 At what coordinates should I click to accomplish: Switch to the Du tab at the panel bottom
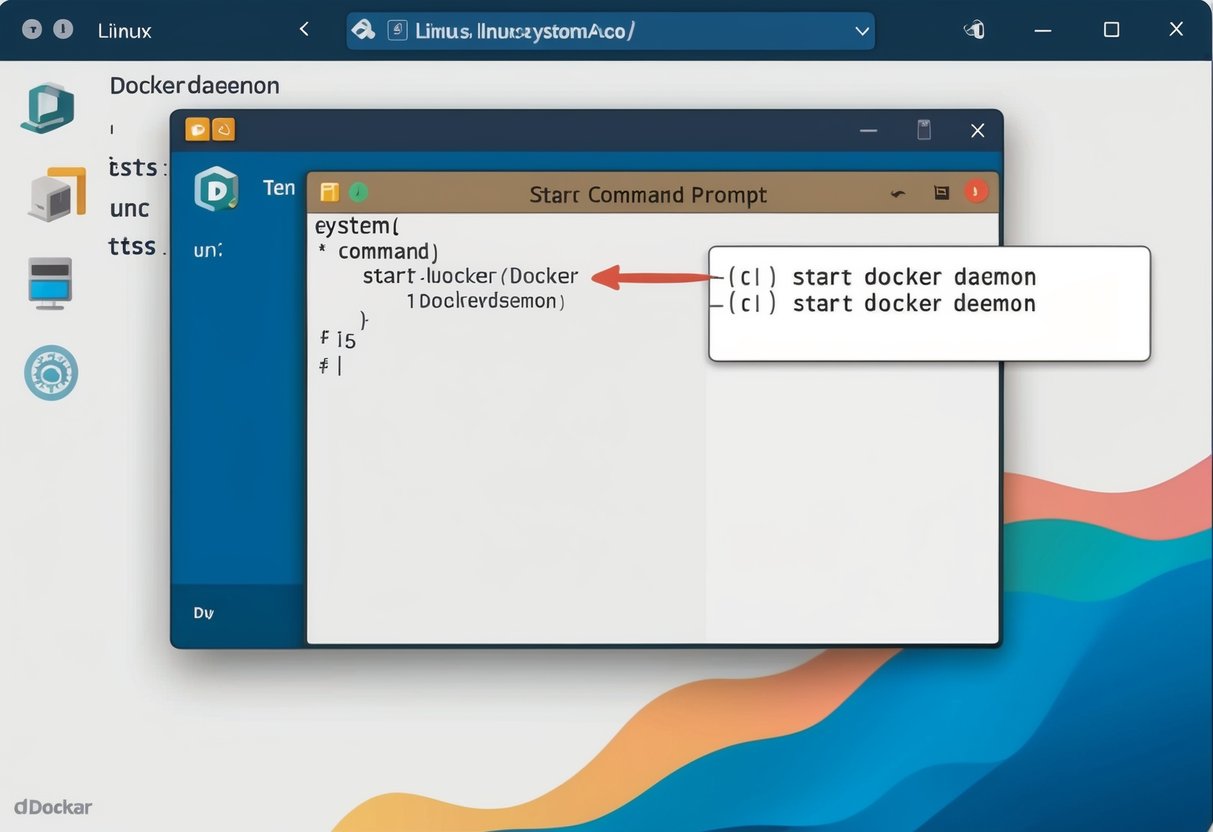coord(202,612)
